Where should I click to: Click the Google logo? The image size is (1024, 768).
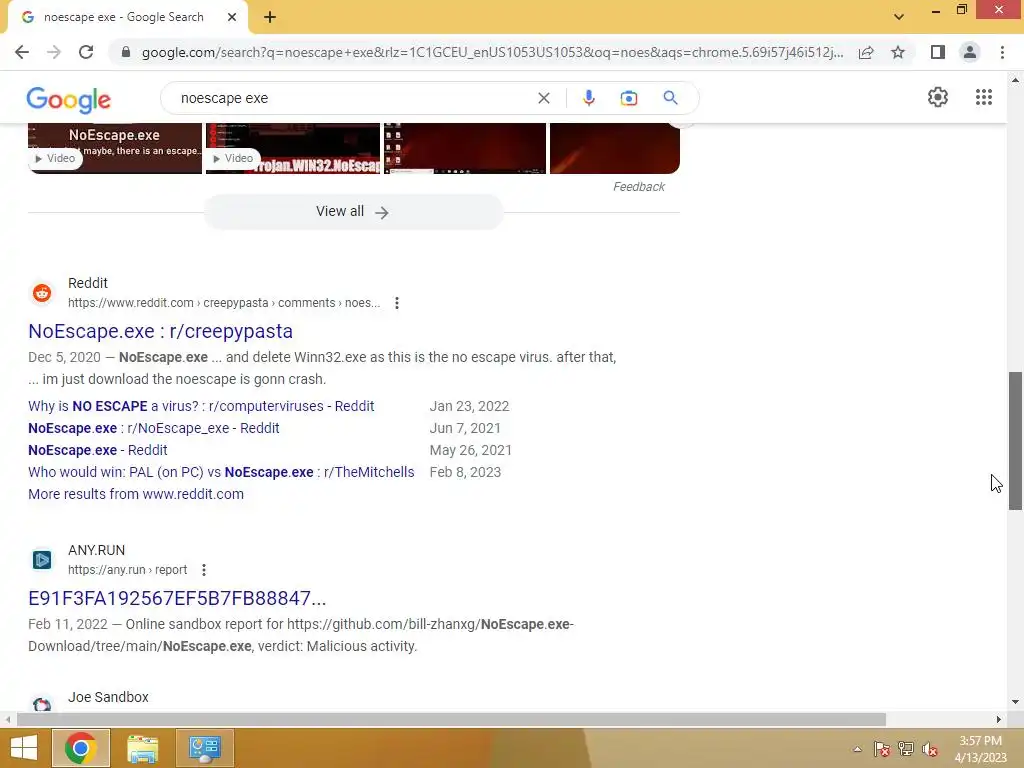coord(69,99)
